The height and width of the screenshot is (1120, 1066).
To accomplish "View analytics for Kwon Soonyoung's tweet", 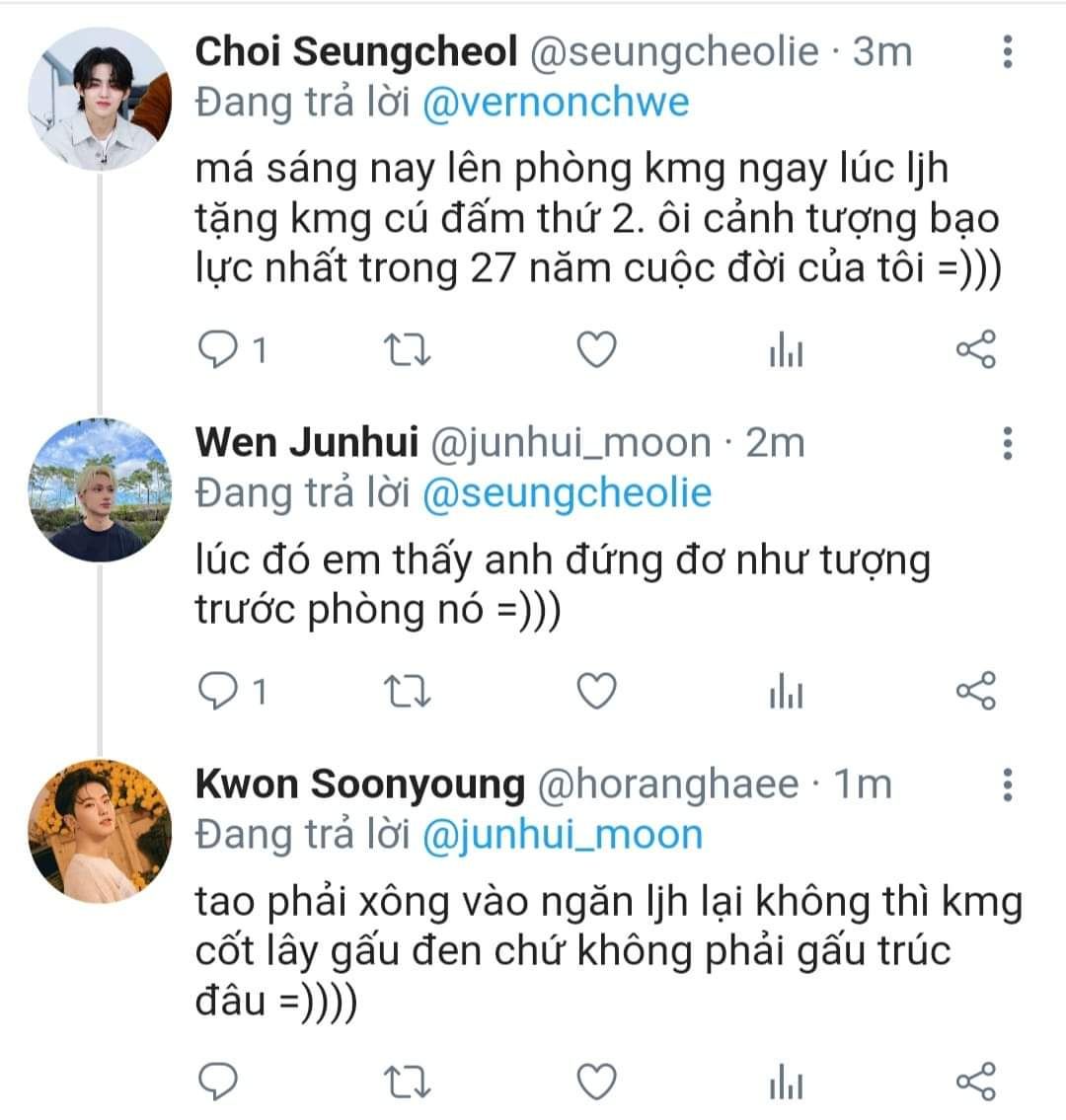I will (x=786, y=1083).
